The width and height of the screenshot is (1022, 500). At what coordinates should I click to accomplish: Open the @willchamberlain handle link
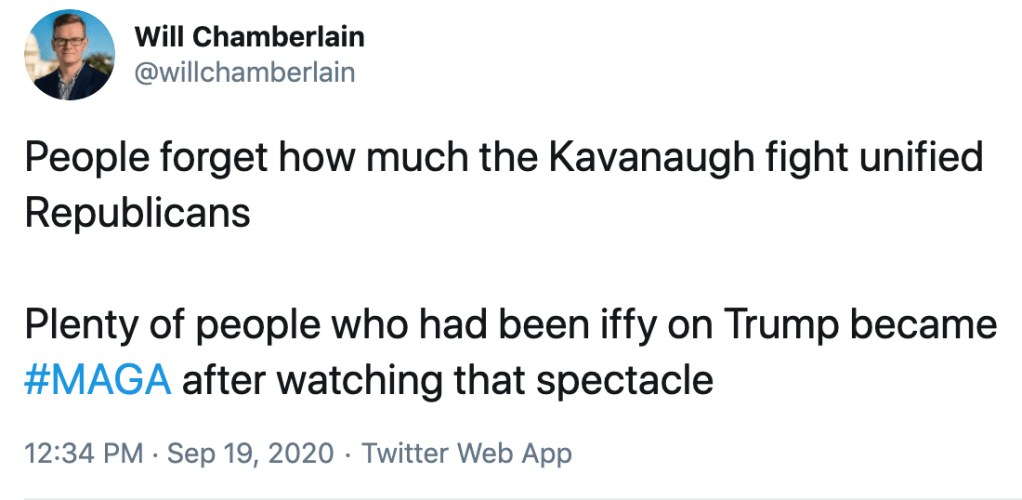click(x=244, y=73)
